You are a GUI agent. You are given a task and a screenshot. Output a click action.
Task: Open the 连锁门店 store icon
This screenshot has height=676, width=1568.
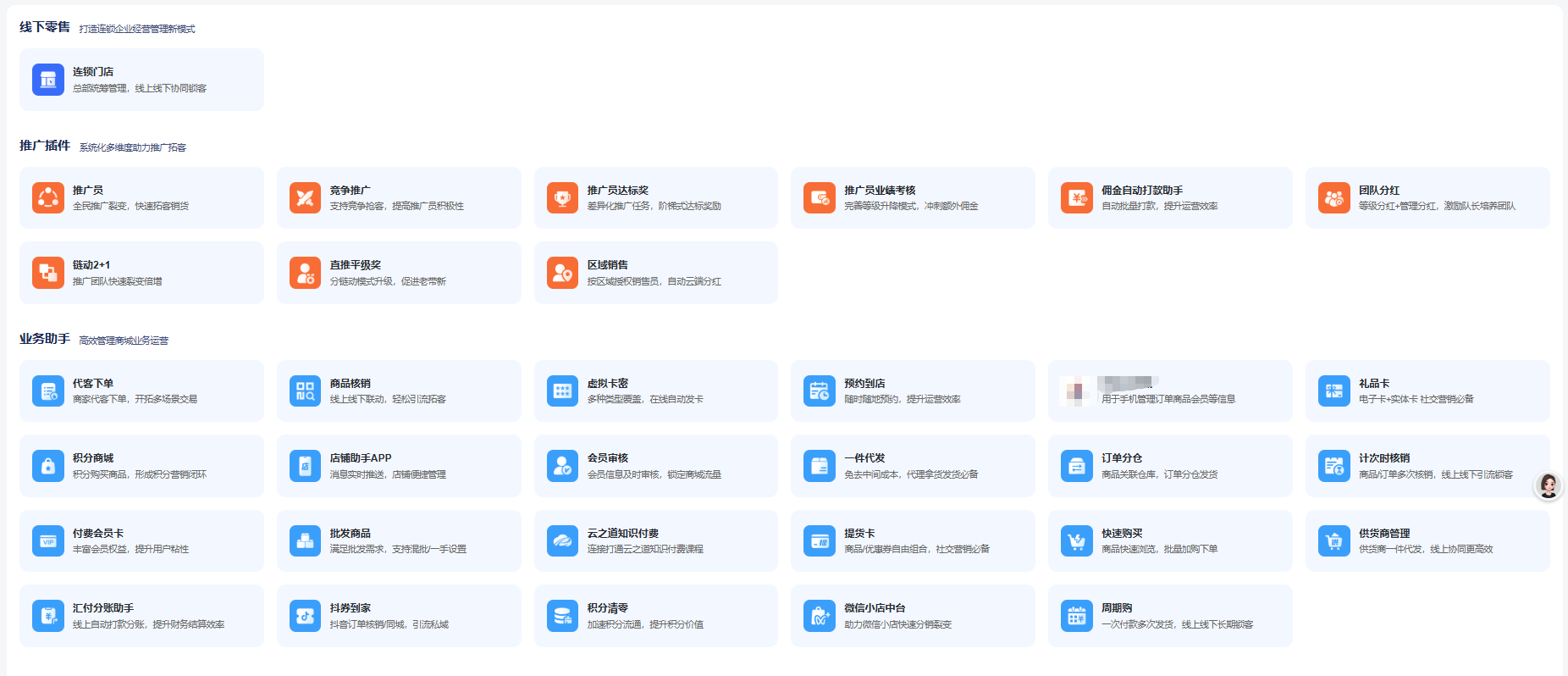tap(48, 80)
